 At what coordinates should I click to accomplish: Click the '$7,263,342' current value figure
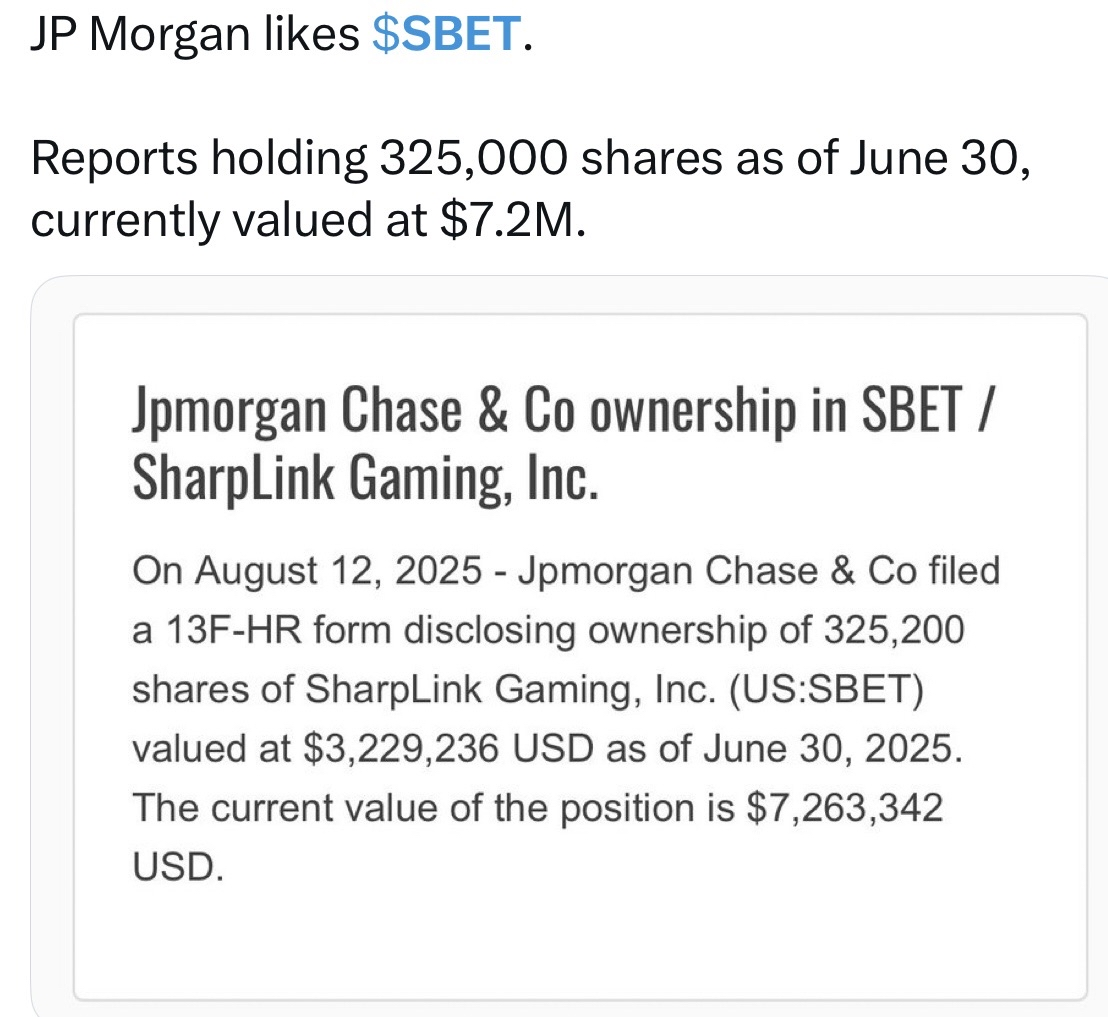(x=844, y=808)
